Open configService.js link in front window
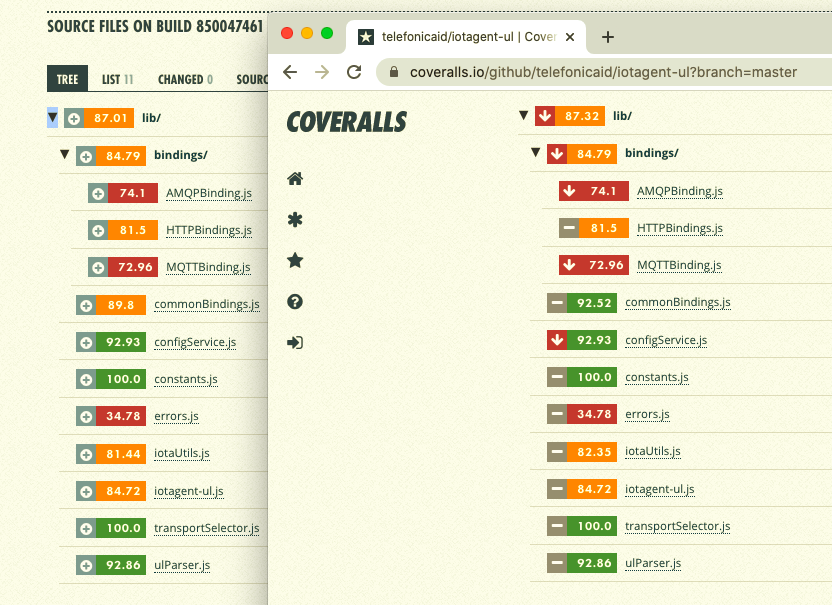This screenshot has width=832, height=605. [666, 340]
